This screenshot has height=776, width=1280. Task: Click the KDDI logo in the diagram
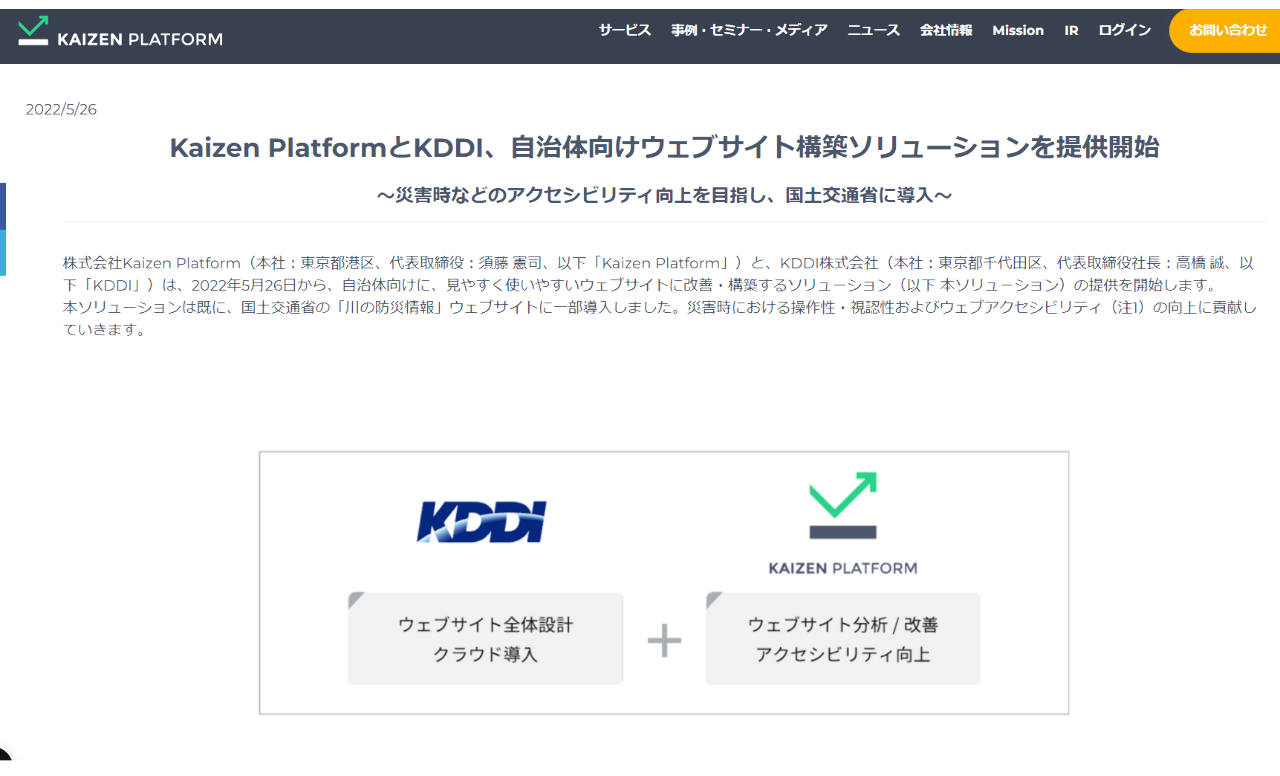coord(481,522)
